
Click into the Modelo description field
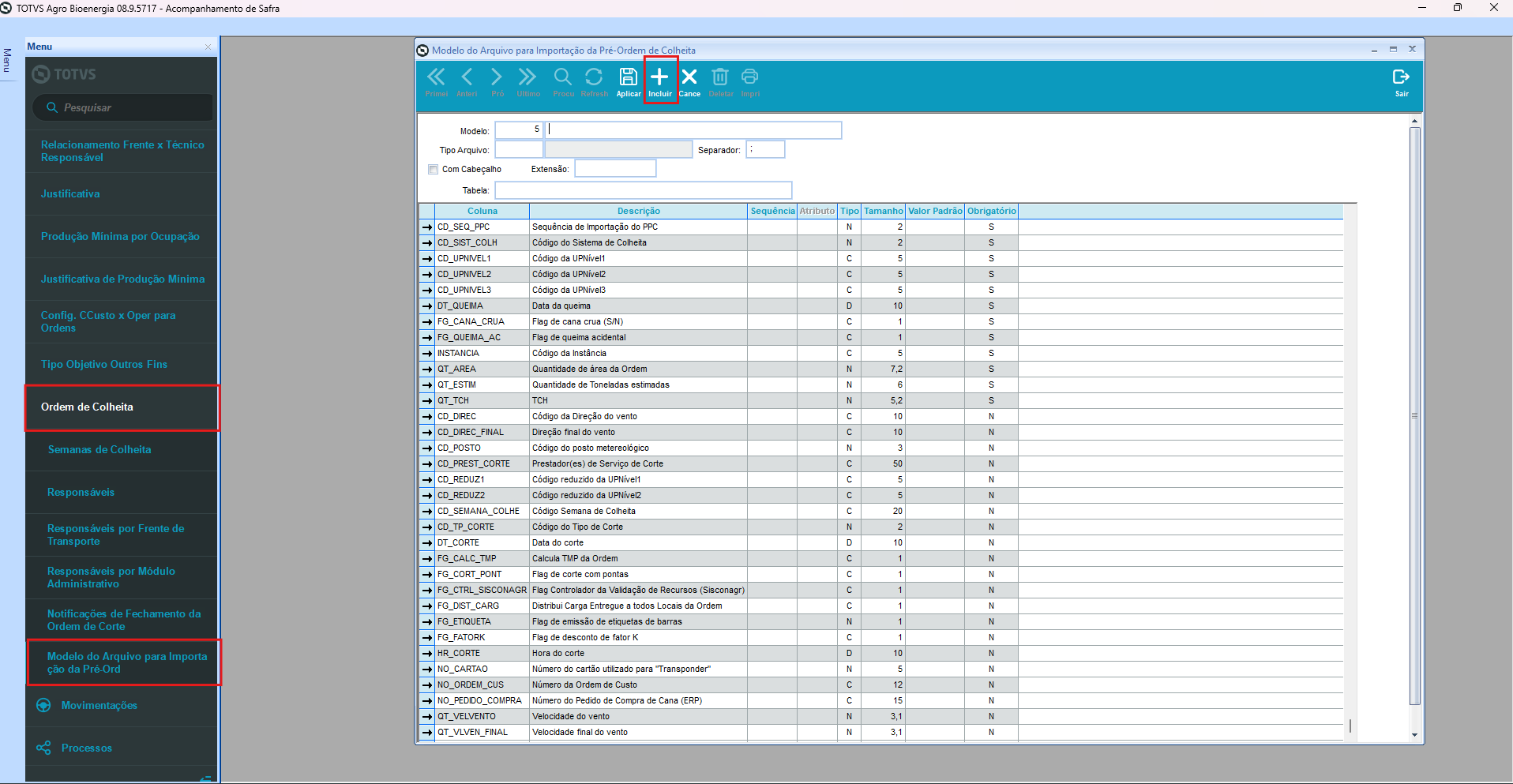pos(693,129)
